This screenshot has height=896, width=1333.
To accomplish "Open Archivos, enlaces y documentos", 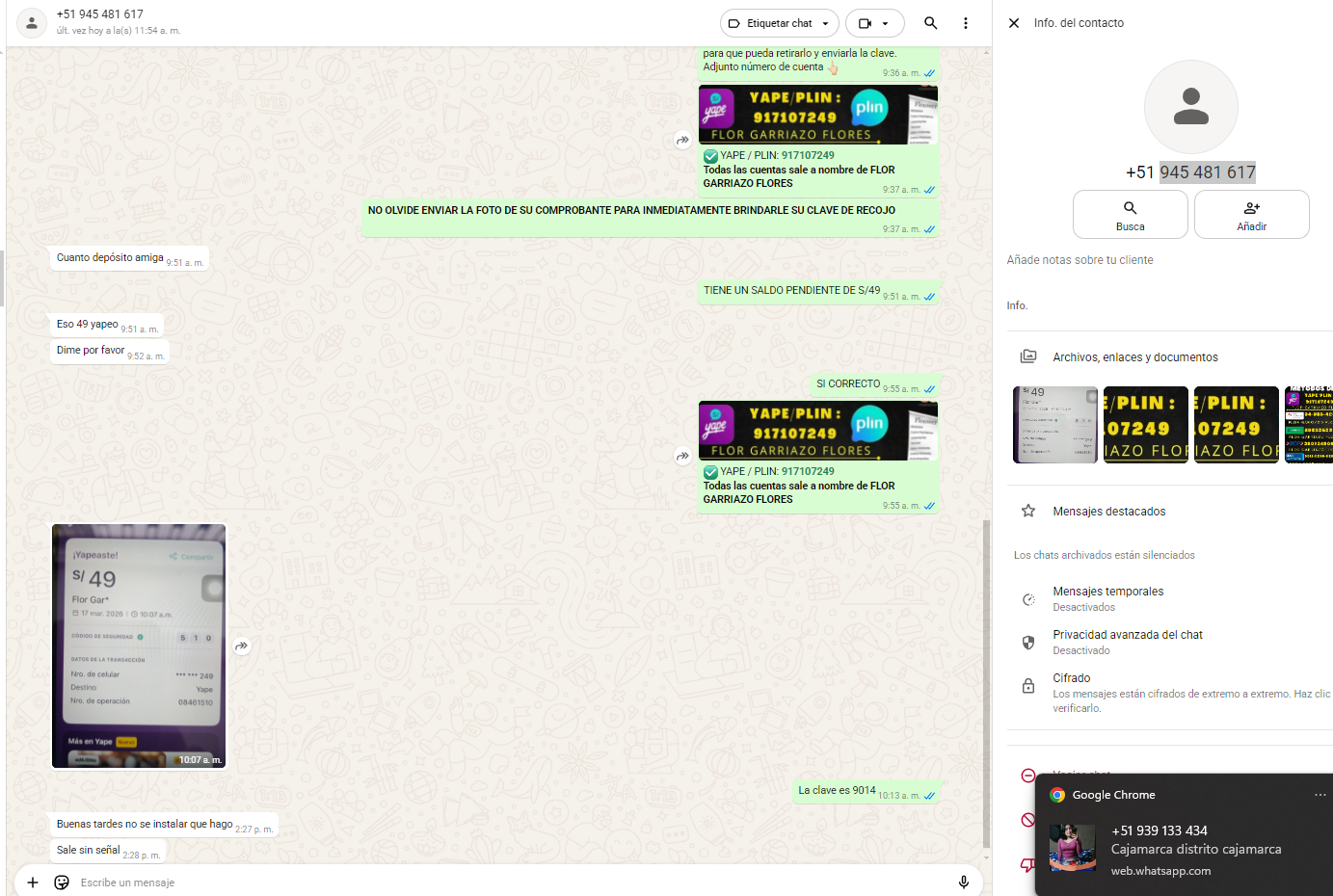I will click(1134, 357).
